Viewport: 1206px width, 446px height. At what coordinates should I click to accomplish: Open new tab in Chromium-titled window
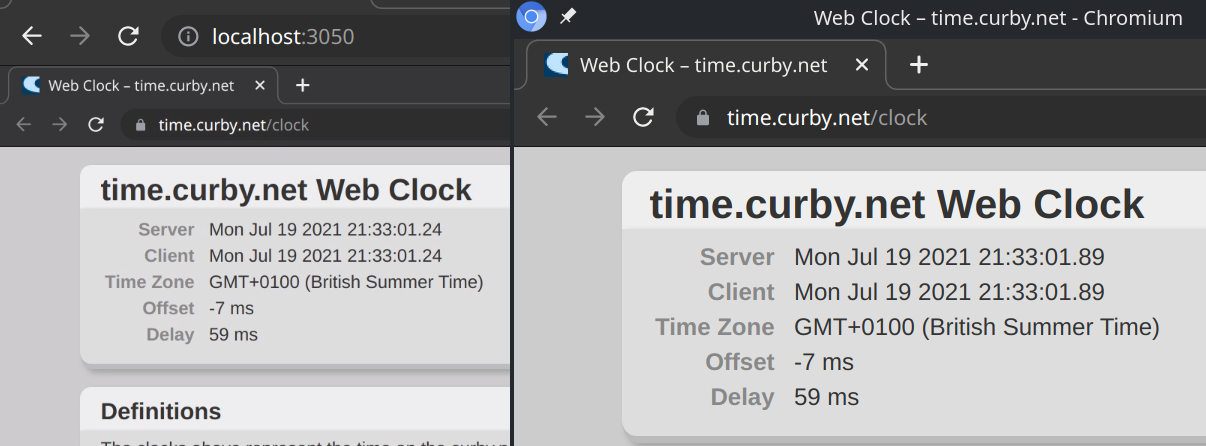[919, 65]
